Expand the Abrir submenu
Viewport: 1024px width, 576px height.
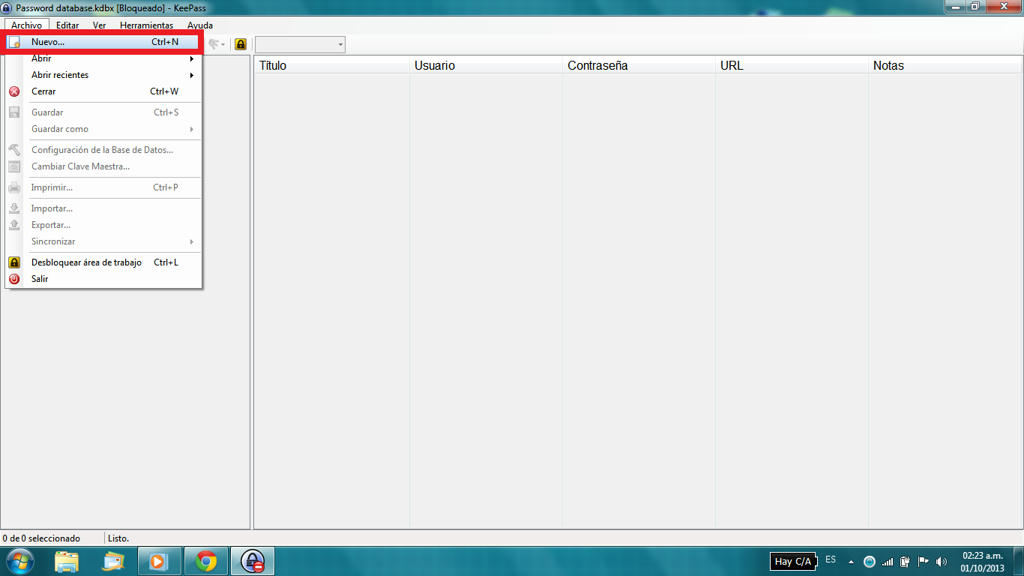click(104, 59)
